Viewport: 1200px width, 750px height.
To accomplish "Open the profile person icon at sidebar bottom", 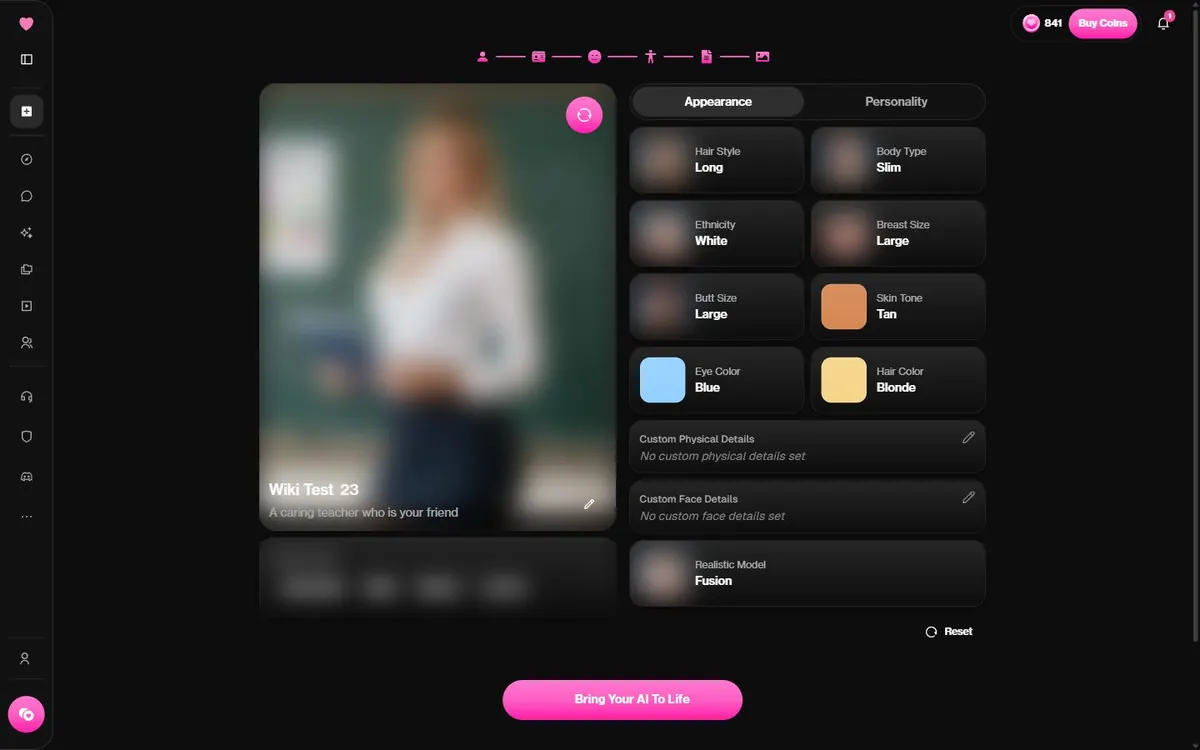I will pos(25,659).
